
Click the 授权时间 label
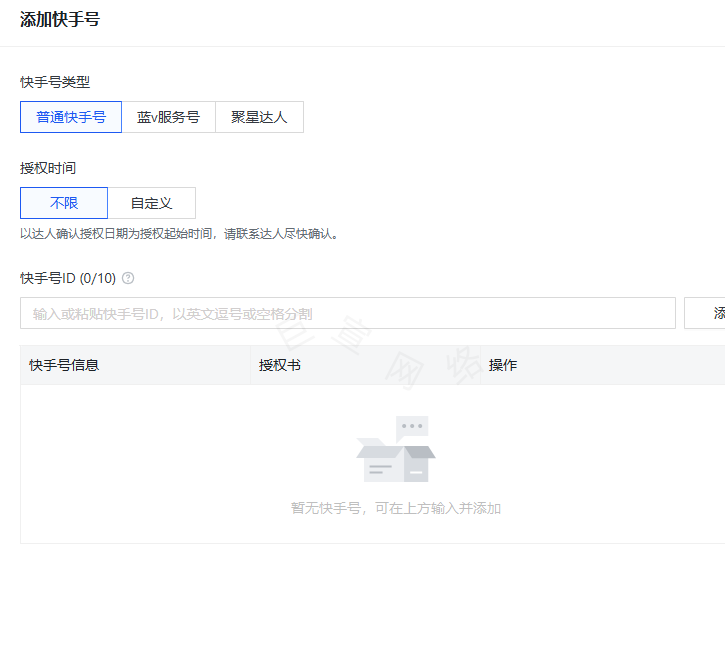(x=48, y=168)
